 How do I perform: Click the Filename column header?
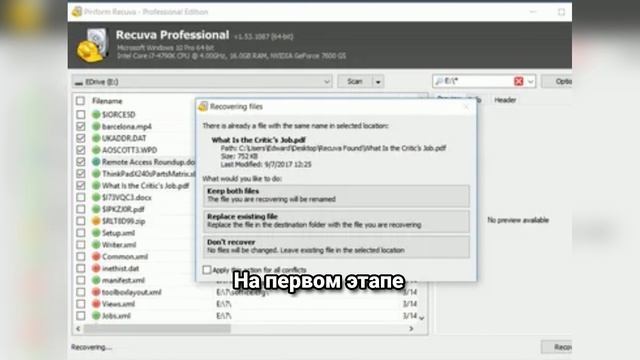click(107, 101)
